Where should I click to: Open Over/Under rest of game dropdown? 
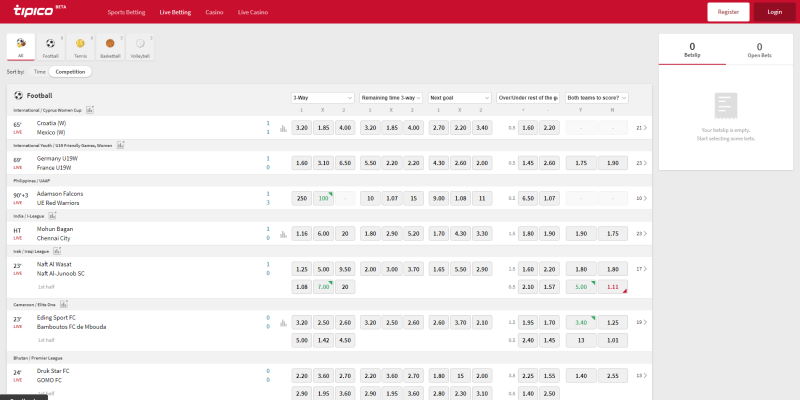pyautogui.click(x=528, y=97)
